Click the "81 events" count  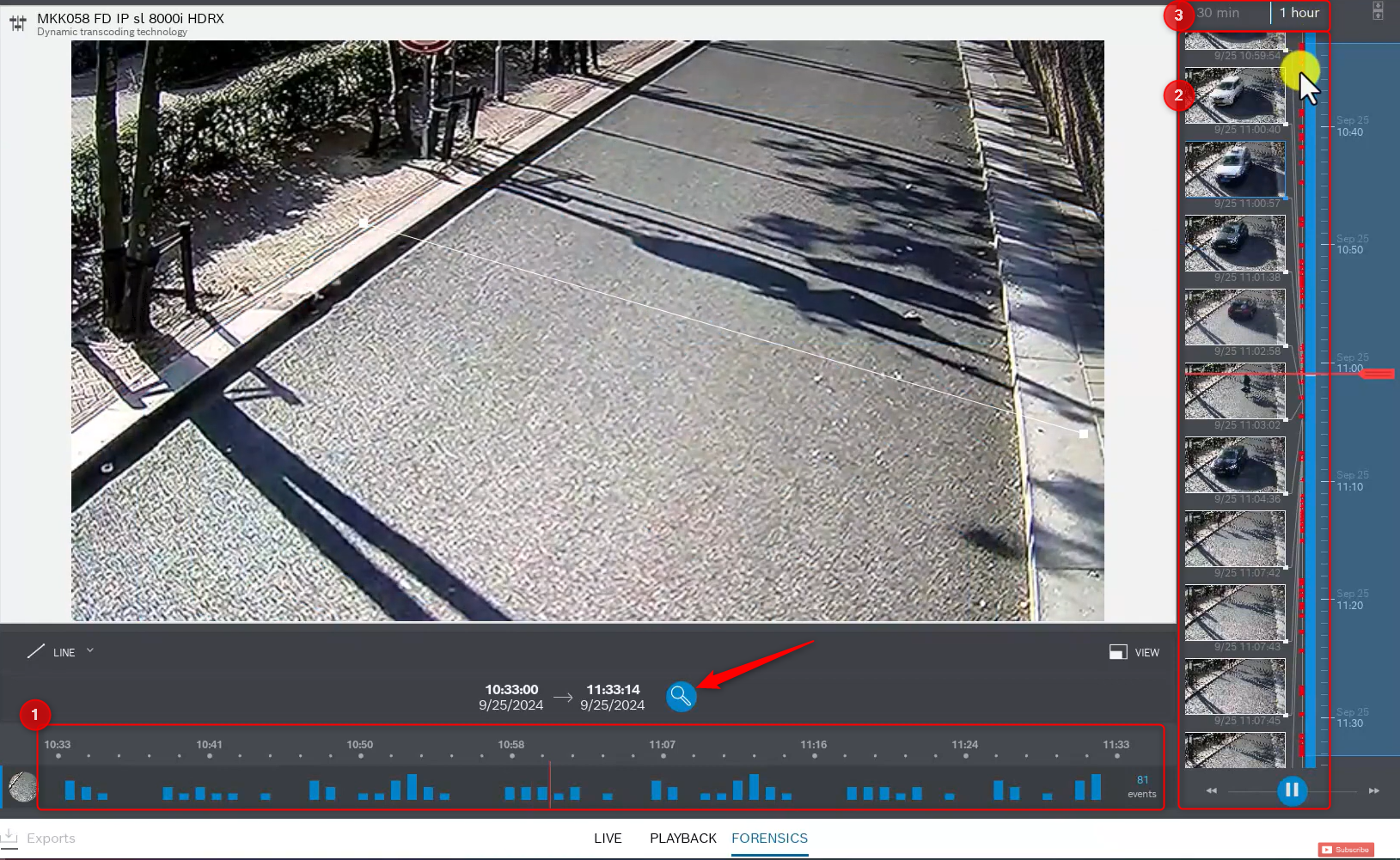coord(1142,787)
